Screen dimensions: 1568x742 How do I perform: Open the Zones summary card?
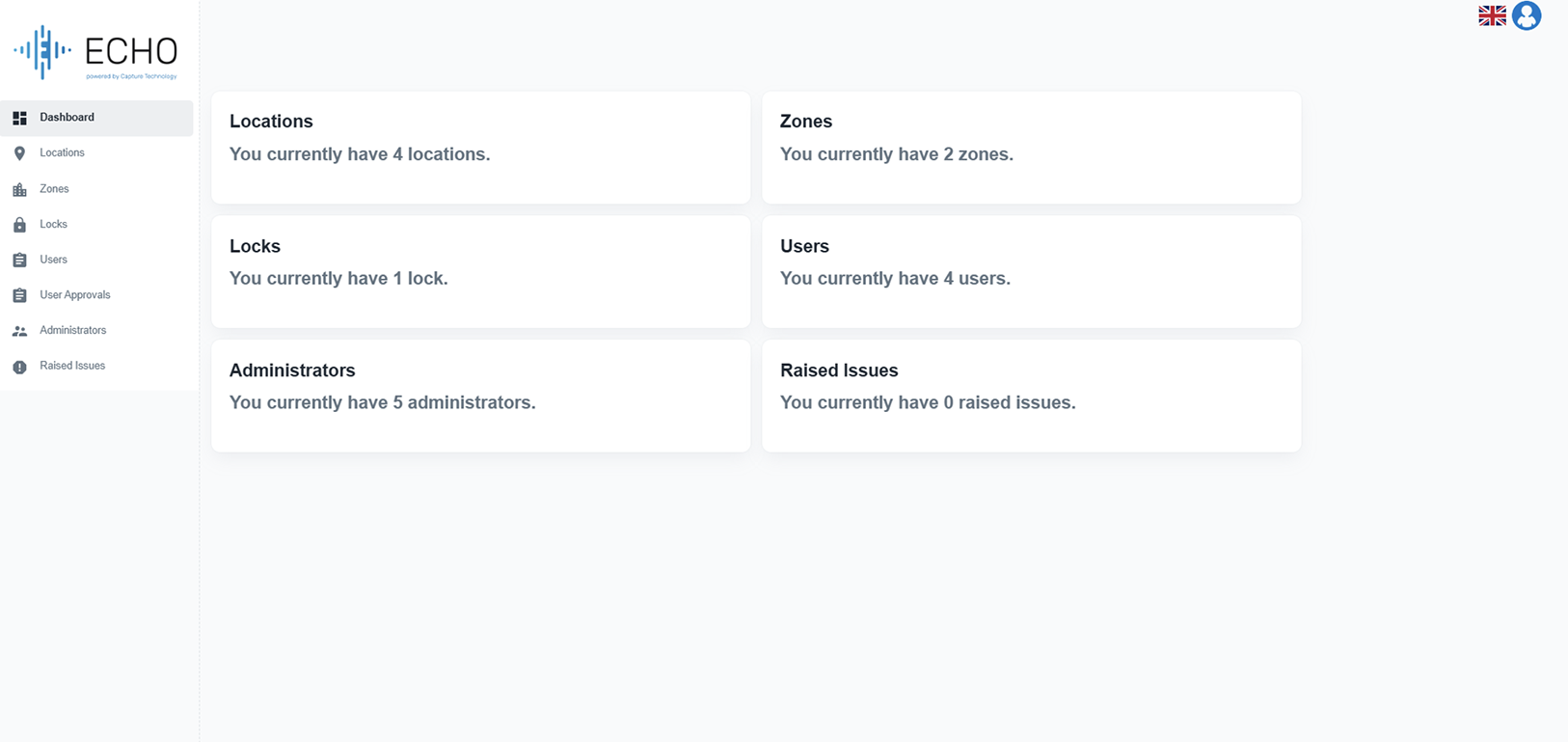pyautogui.click(x=1031, y=147)
